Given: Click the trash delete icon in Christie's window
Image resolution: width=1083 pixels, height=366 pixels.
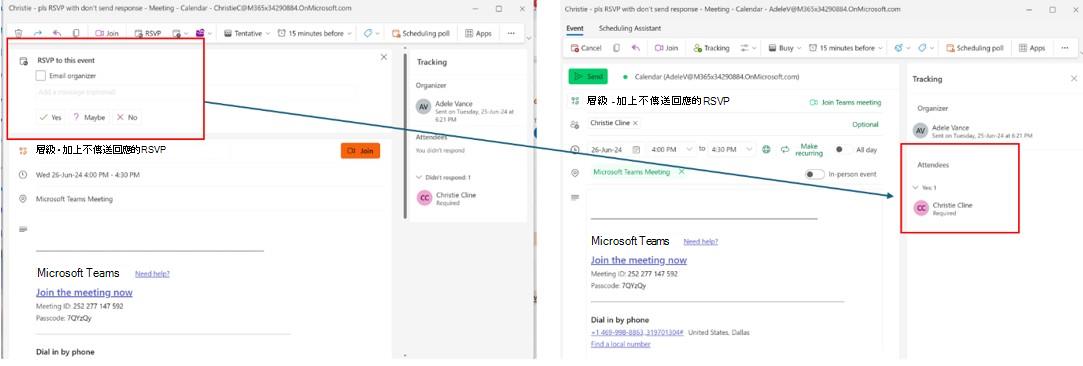Looking at the screenshot, I should 19,32.
